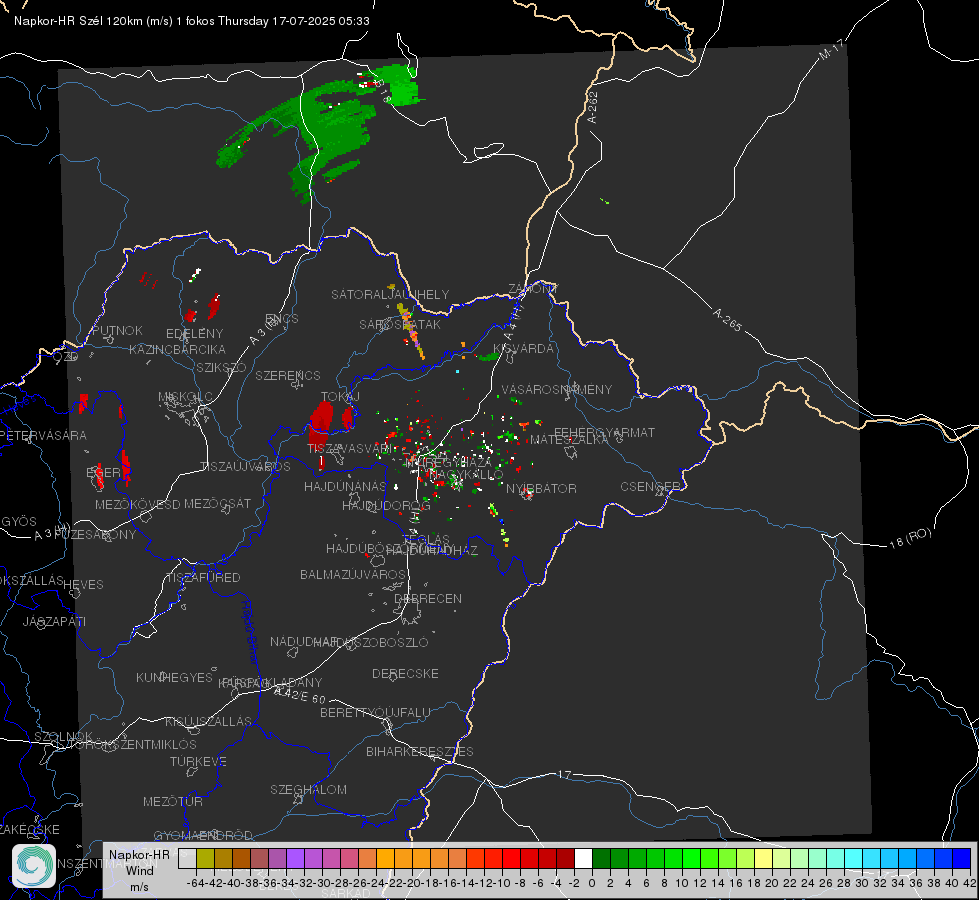
Task: Click the radar title text with date 17-07-2025
Action: click(192, 21)
